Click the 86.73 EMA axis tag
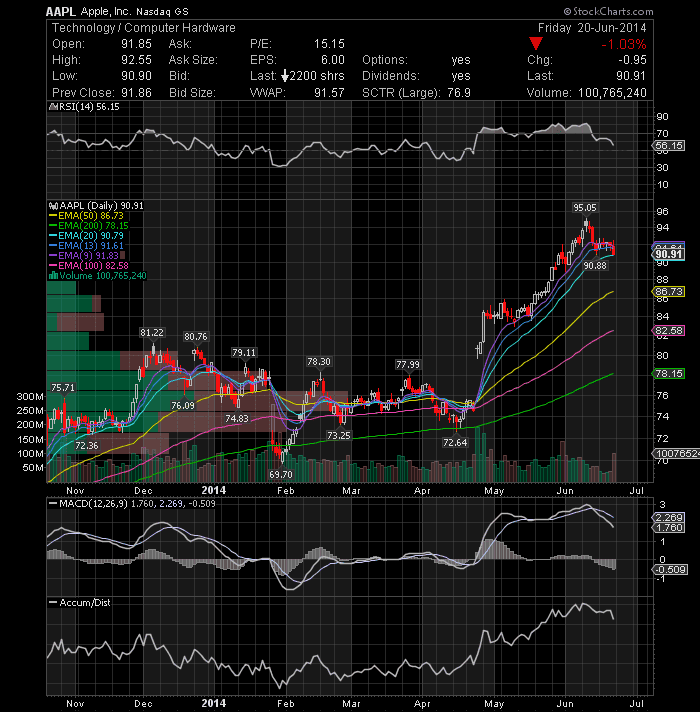Screen dimensions: 700x712 tap(669, 292)
